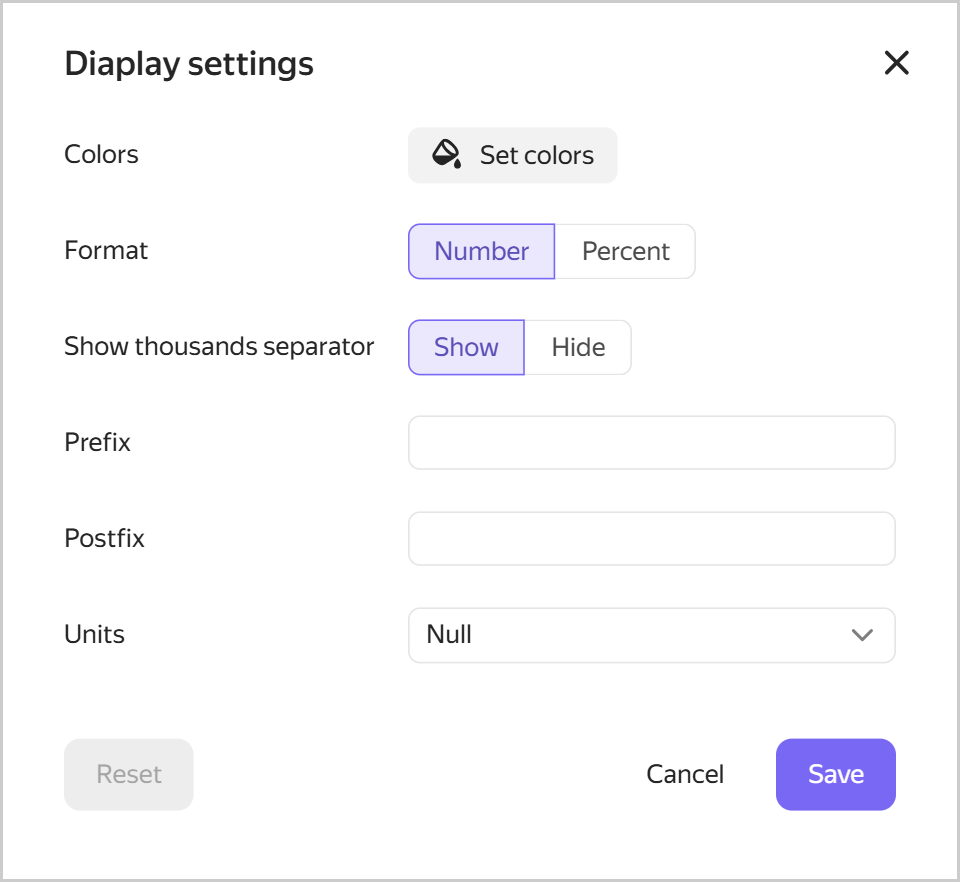The height and width of the screenshot is (882, 960).
Task: Click the Format label text
Action: (x=106, y=251)
